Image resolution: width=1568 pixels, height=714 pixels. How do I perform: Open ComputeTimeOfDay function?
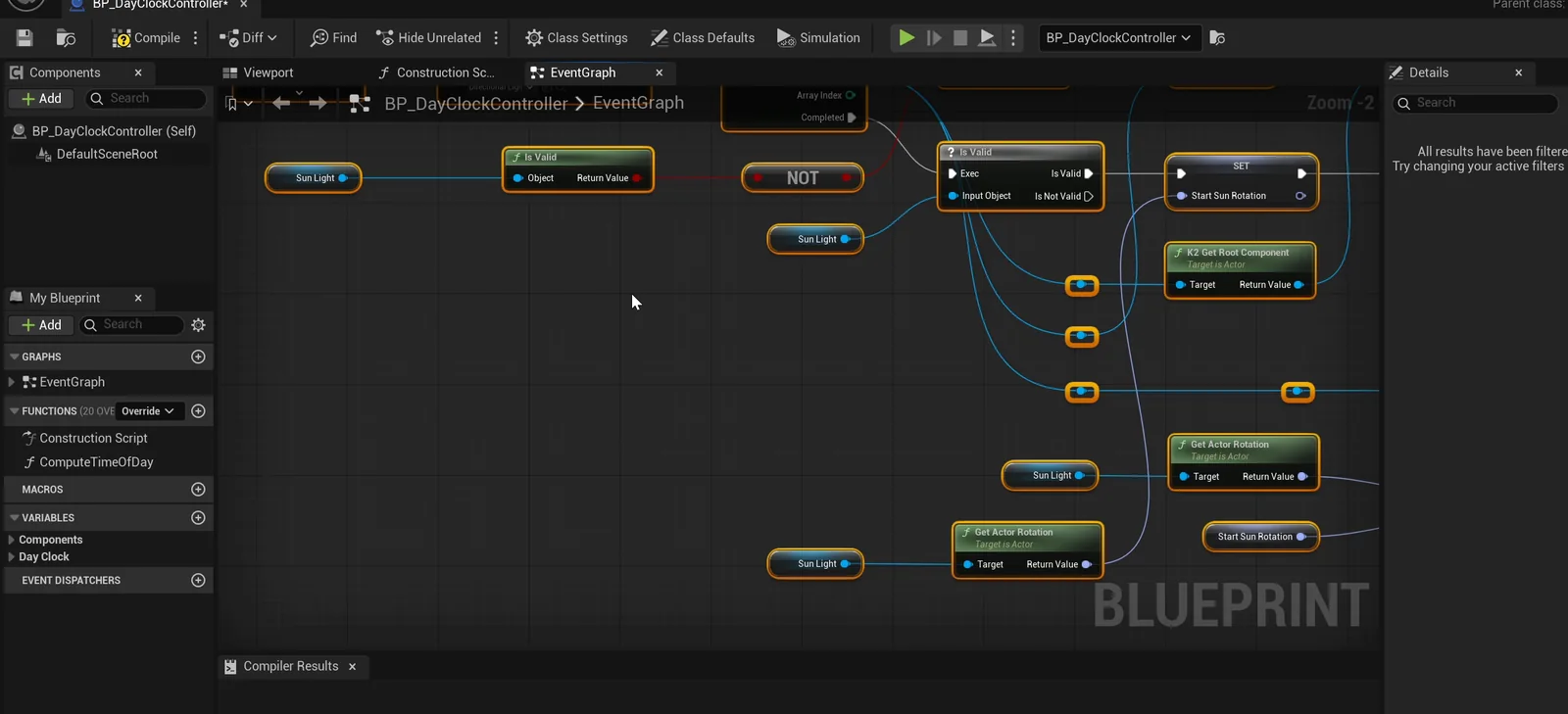pos(96,462)
